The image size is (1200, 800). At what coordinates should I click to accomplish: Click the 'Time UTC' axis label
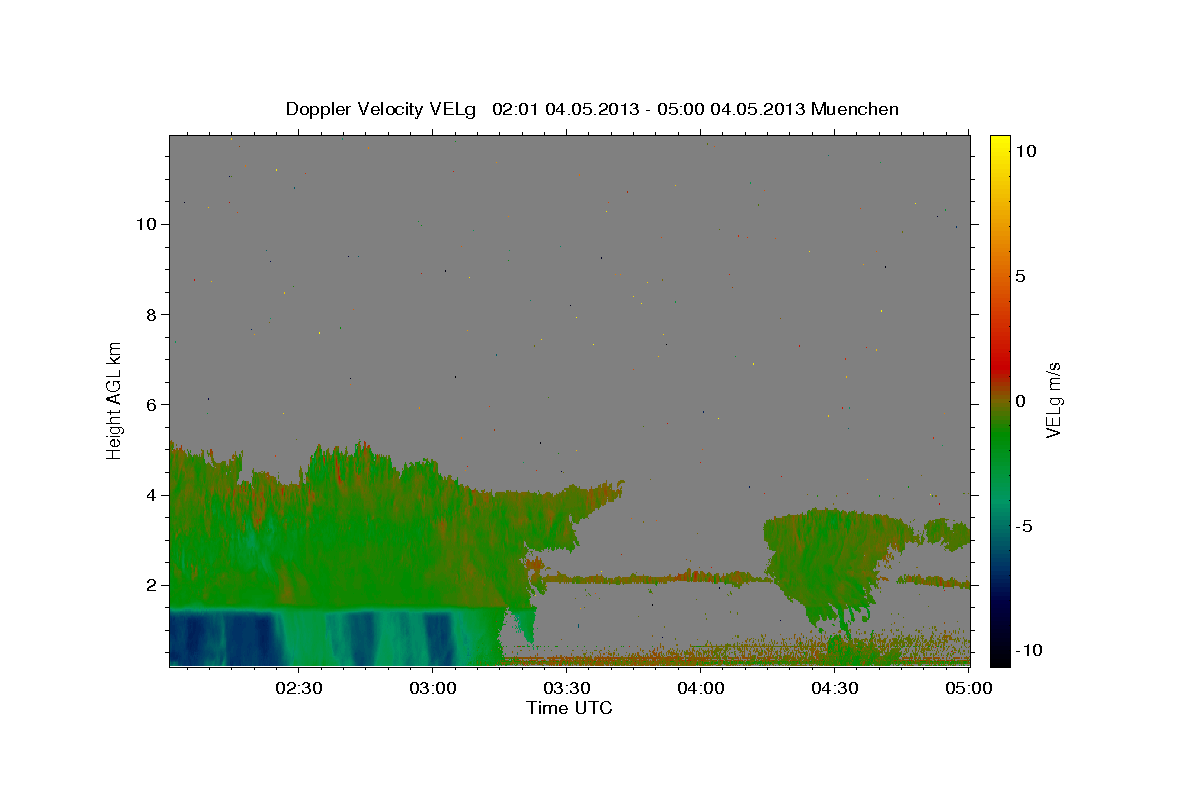click(569, 708)
